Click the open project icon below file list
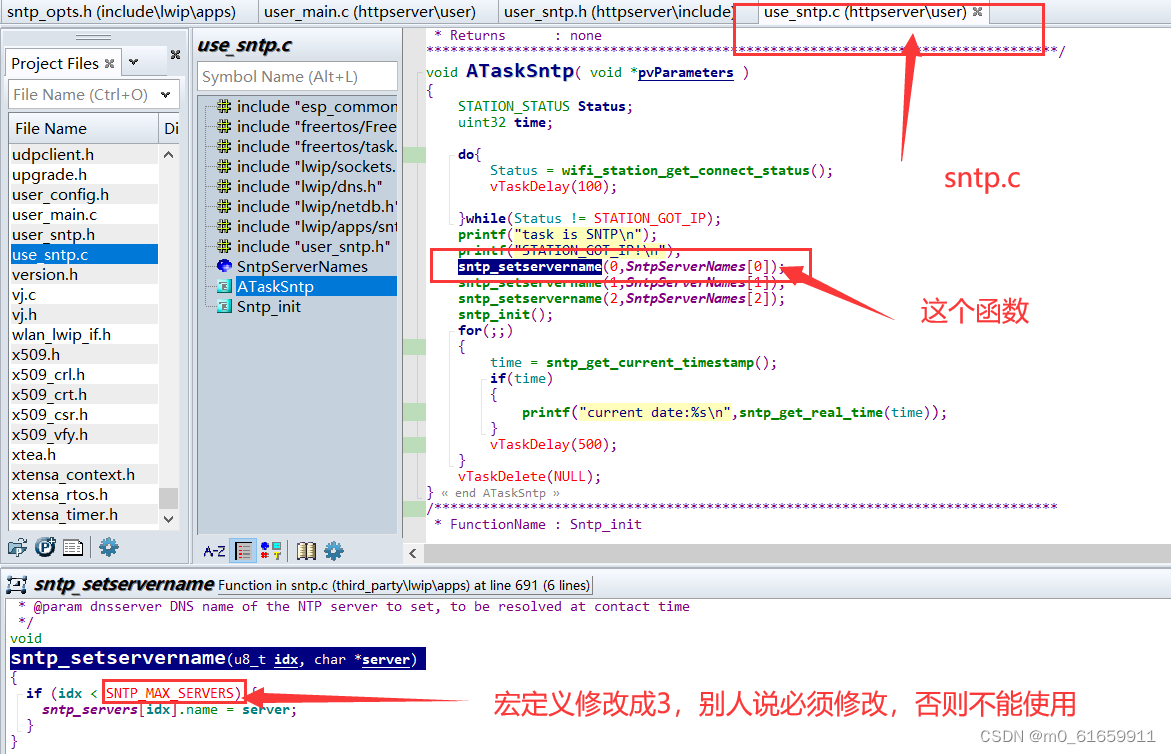This screenshot has height=754, width=1171. 16,547
